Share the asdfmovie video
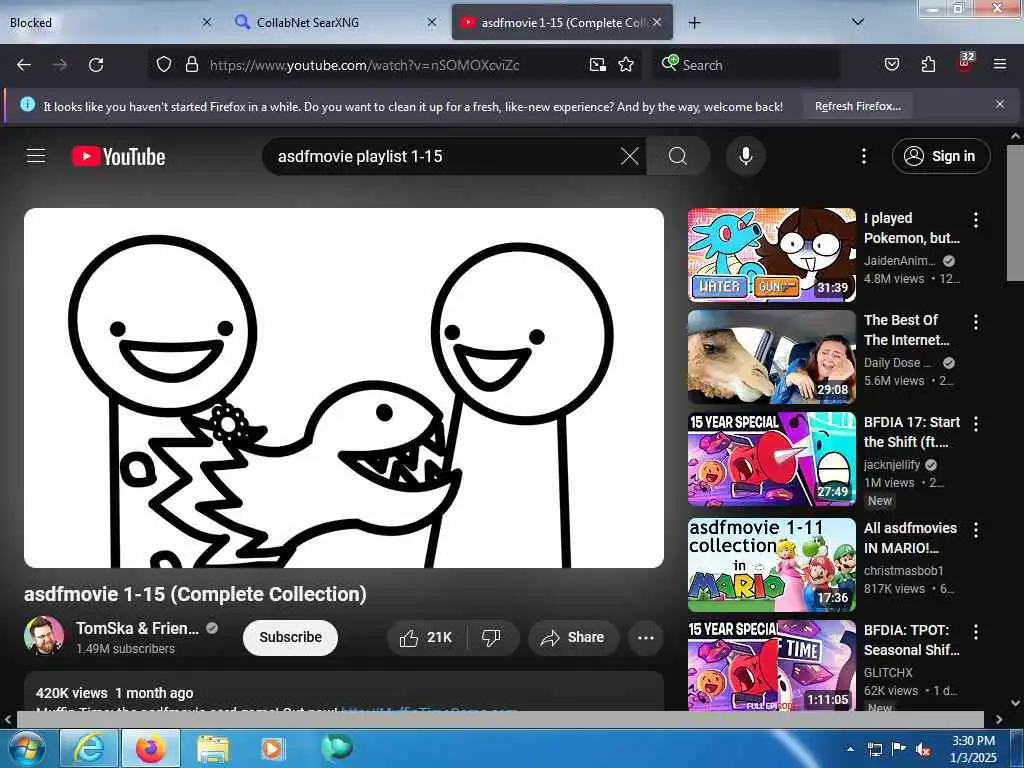 572,637
